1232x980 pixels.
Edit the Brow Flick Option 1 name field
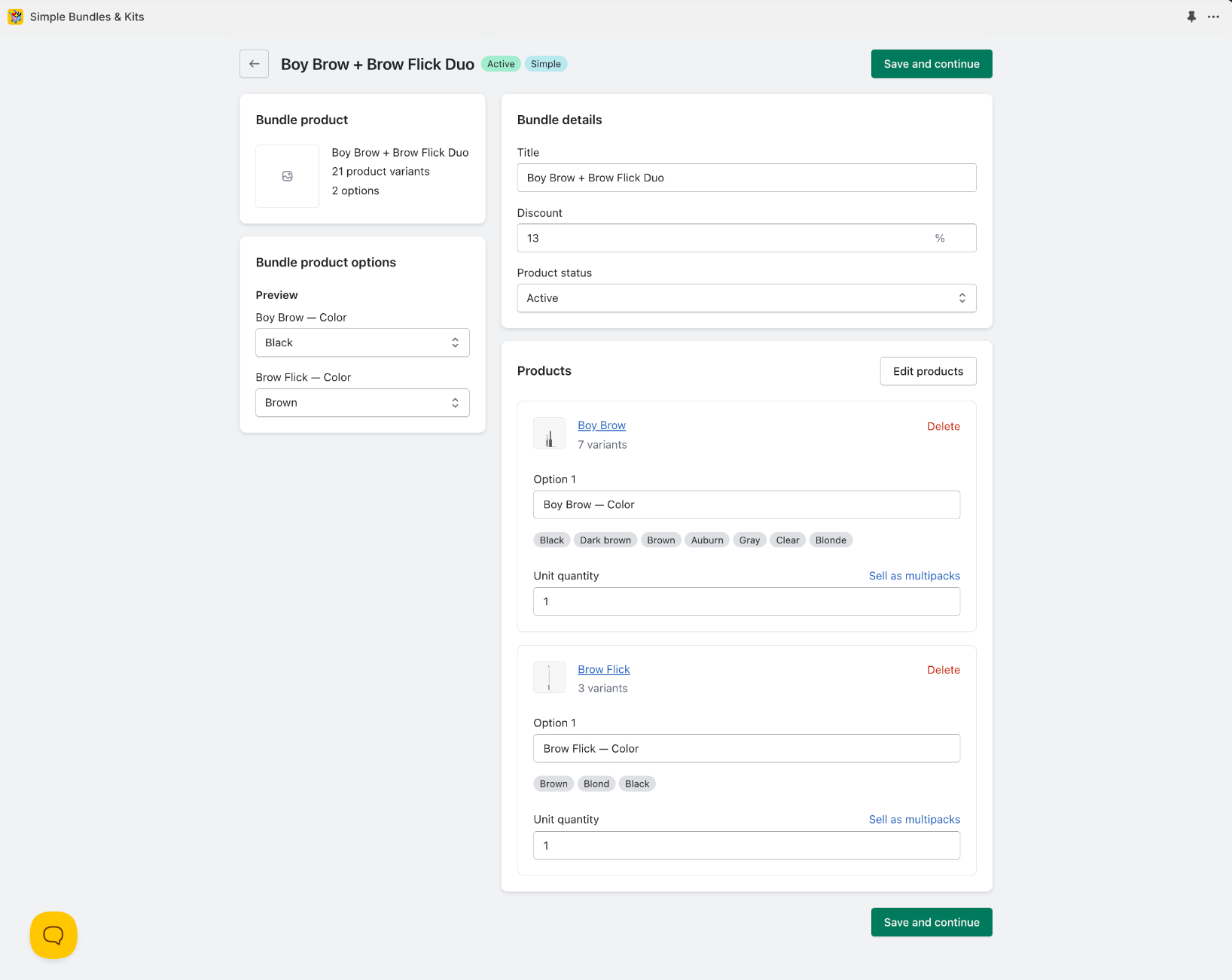point(746,748)
